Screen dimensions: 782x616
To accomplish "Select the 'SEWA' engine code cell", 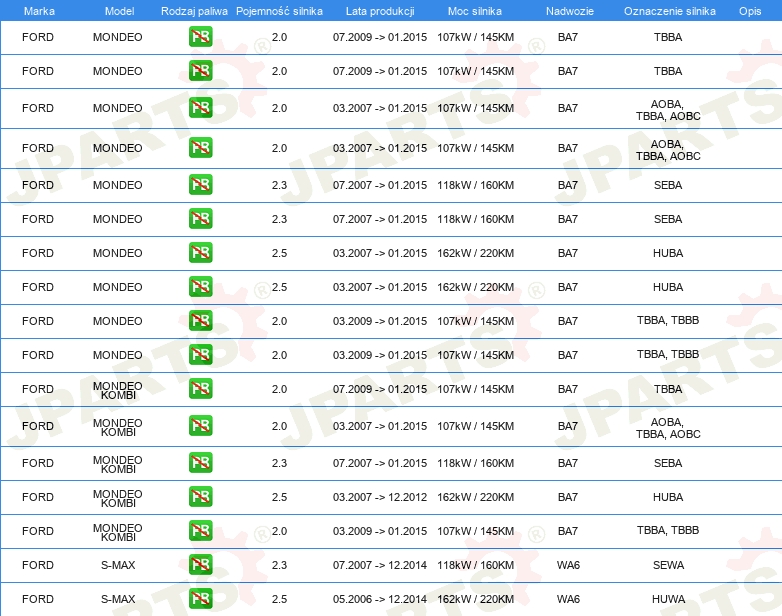I will (x=668, y=565).
